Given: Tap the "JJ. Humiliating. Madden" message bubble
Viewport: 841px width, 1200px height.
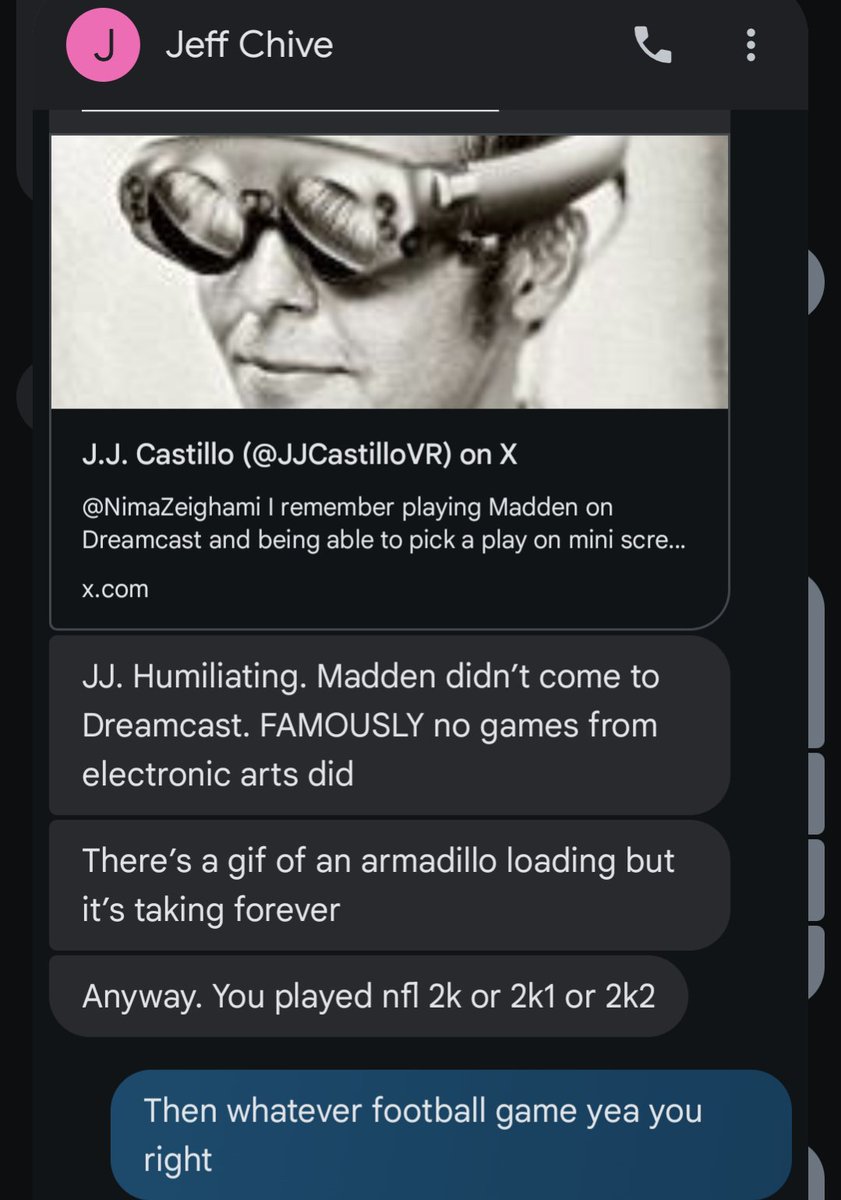Looking at the screenshot, I should pyautogui.click(x=389, y=725).
